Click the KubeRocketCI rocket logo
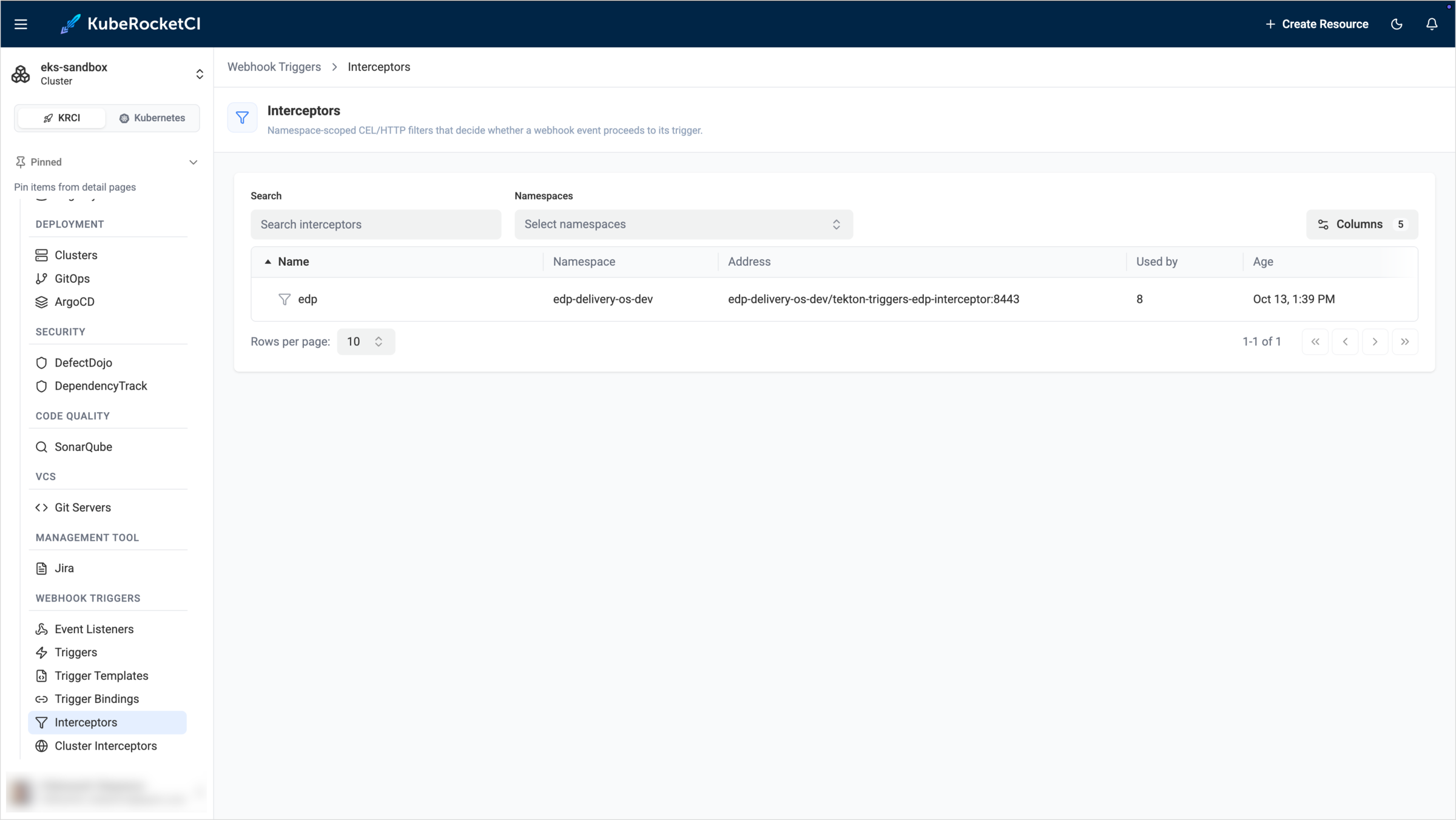This screenshot has width=1456, height=820. [70, 24]
